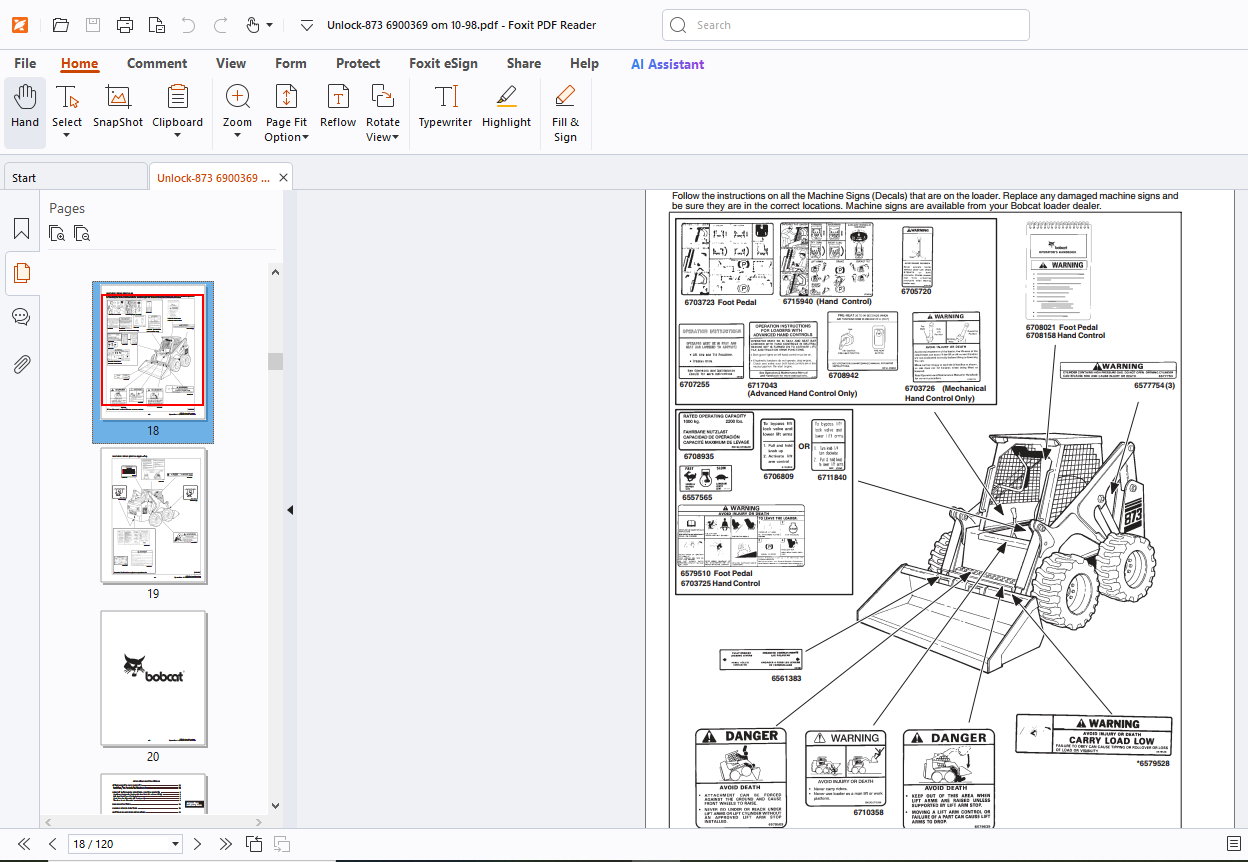Open the File menu
This screenshot has width=1248, height=862.
click(25, 63)
